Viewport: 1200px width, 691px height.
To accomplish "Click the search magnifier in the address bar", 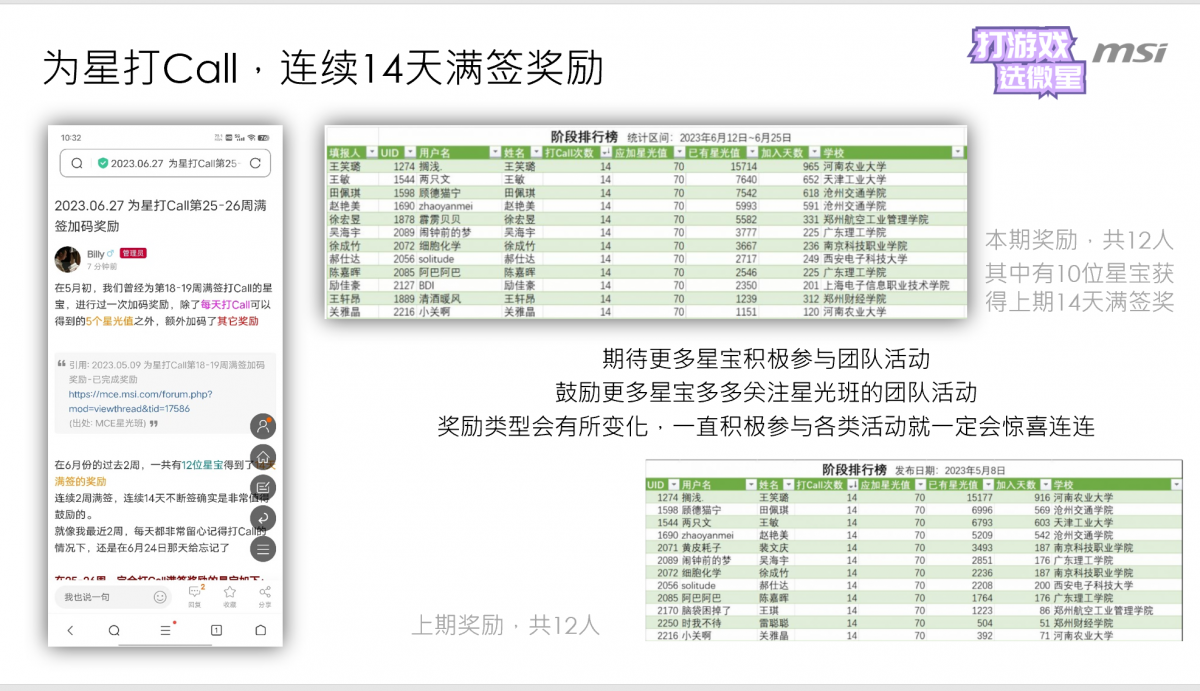I will (77, 163).
